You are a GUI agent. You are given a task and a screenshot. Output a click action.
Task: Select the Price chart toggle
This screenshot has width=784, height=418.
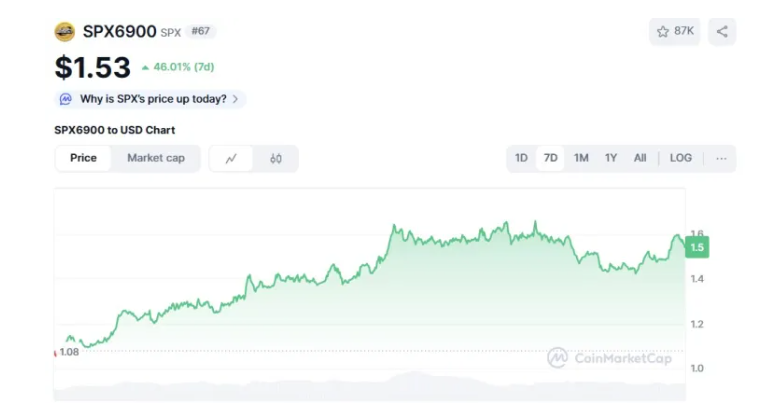(83, 158)
